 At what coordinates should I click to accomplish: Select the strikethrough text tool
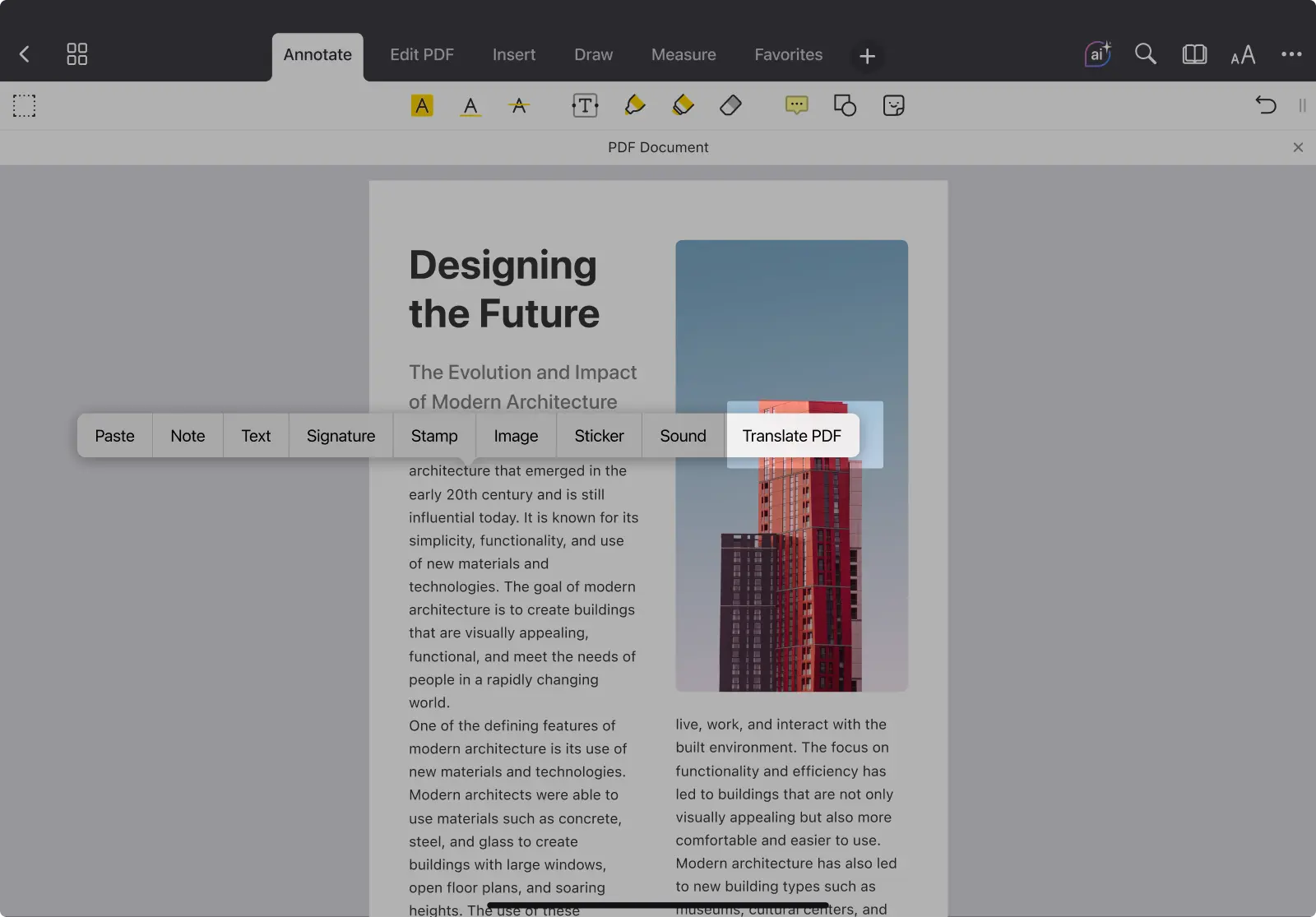coord(518,105)
